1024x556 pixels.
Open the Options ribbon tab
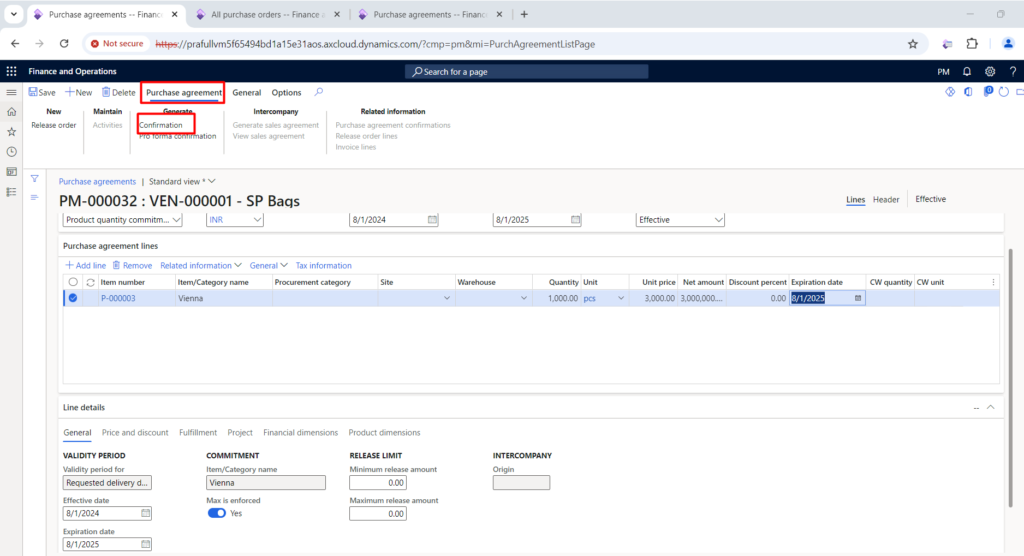tap(286, 93)
